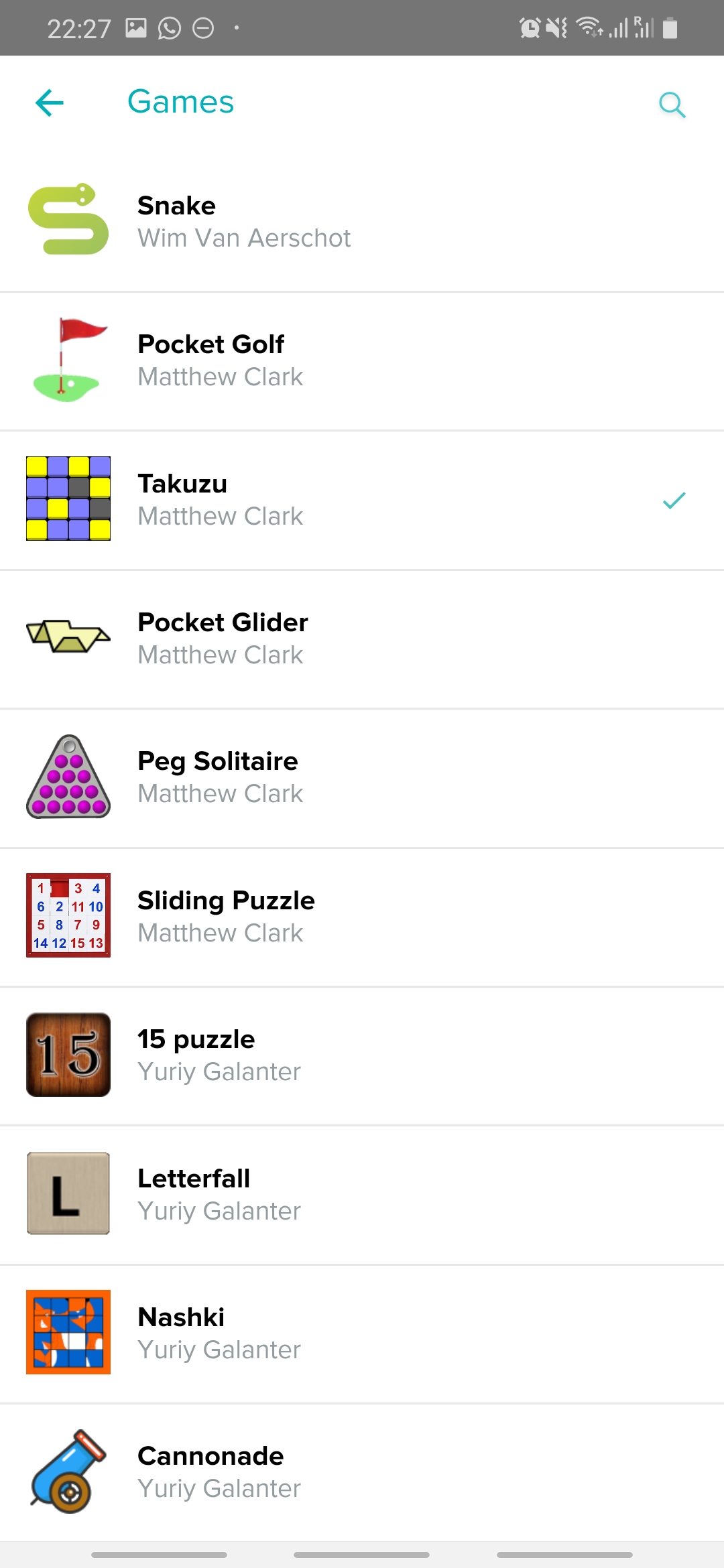Open the Sliding Puzzle entry
724x1568 pixels.
pyautogui.click(x=226, y=901)
